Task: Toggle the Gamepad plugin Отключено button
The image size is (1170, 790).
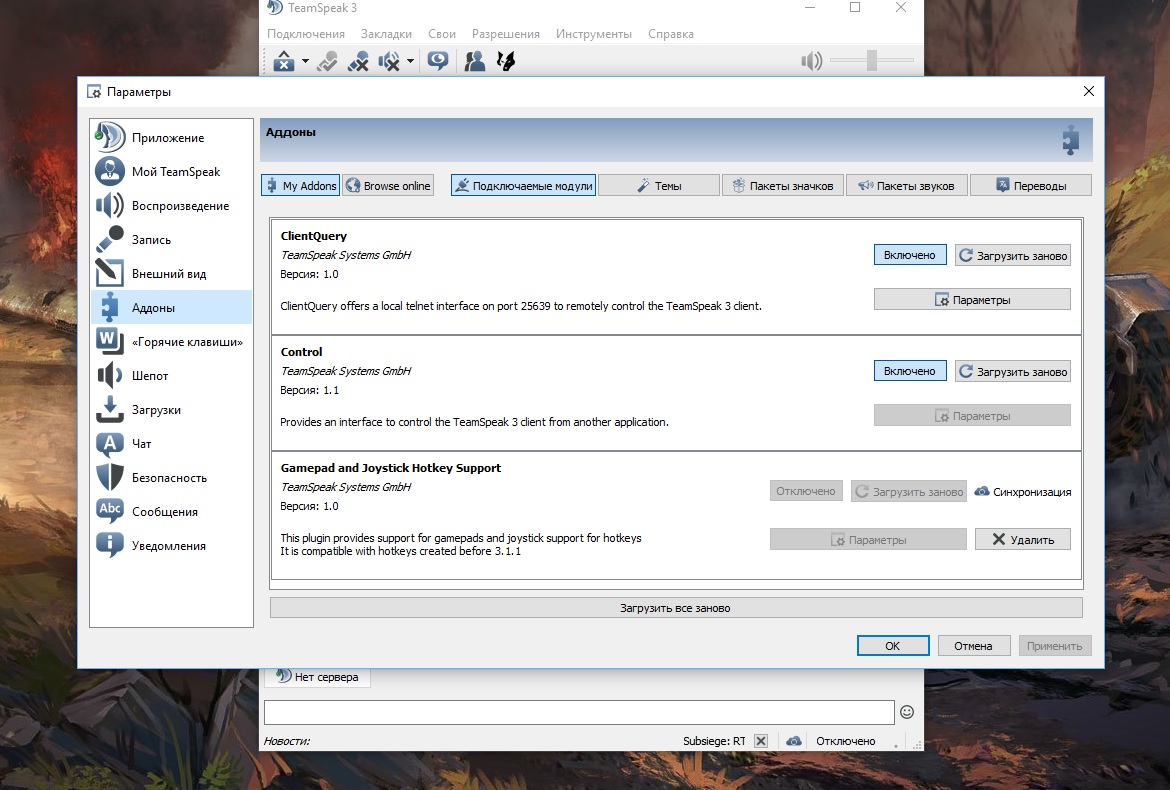Action: point(806,491)
